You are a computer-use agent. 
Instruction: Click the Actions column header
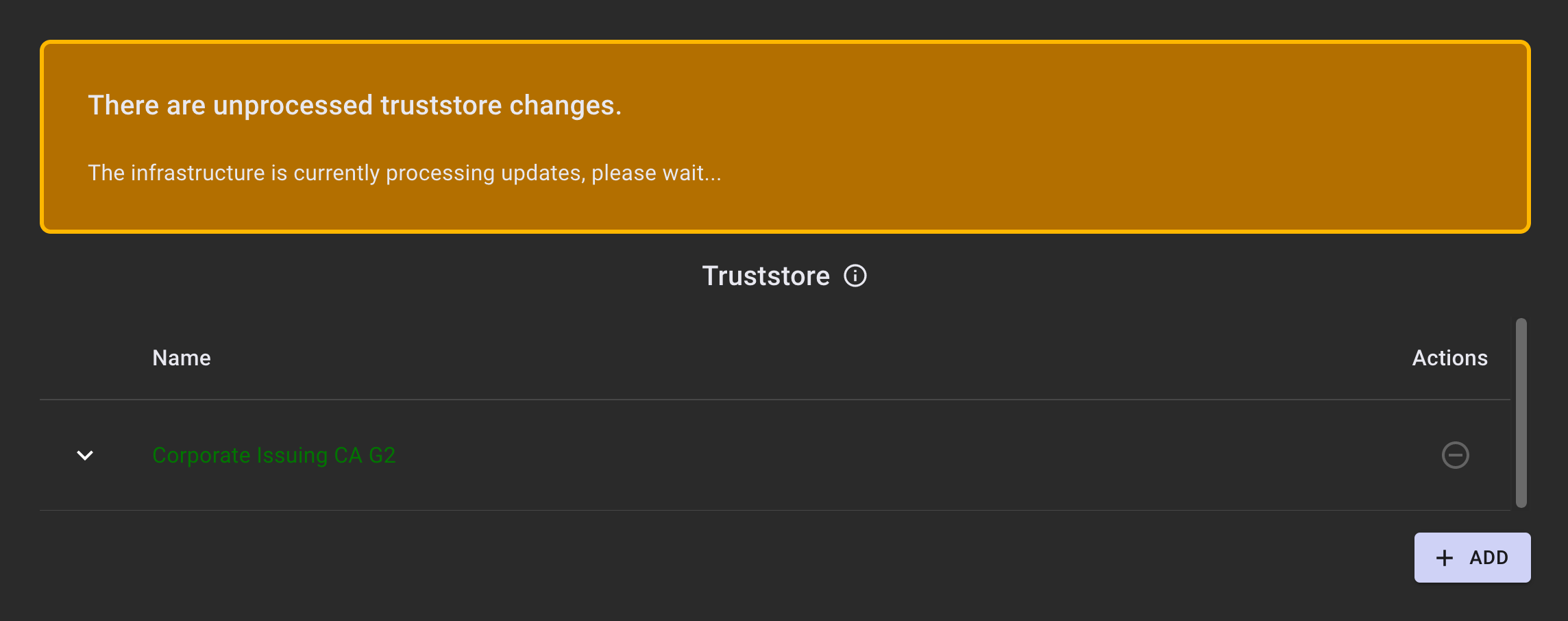tap(1449, 358)
